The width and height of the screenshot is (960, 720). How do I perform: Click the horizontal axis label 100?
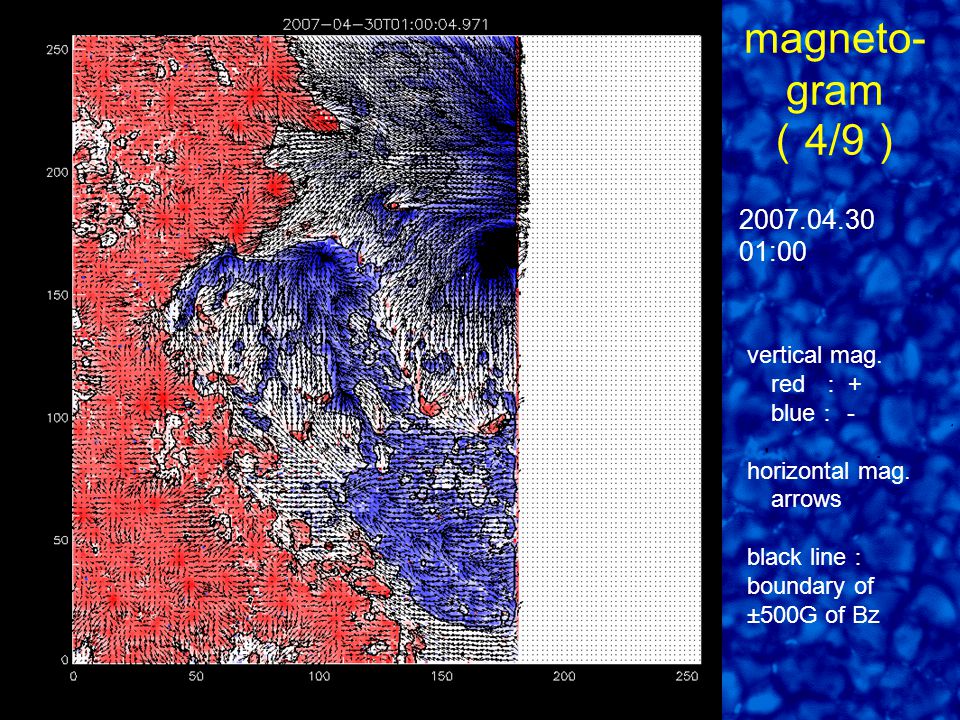point(319,676)
